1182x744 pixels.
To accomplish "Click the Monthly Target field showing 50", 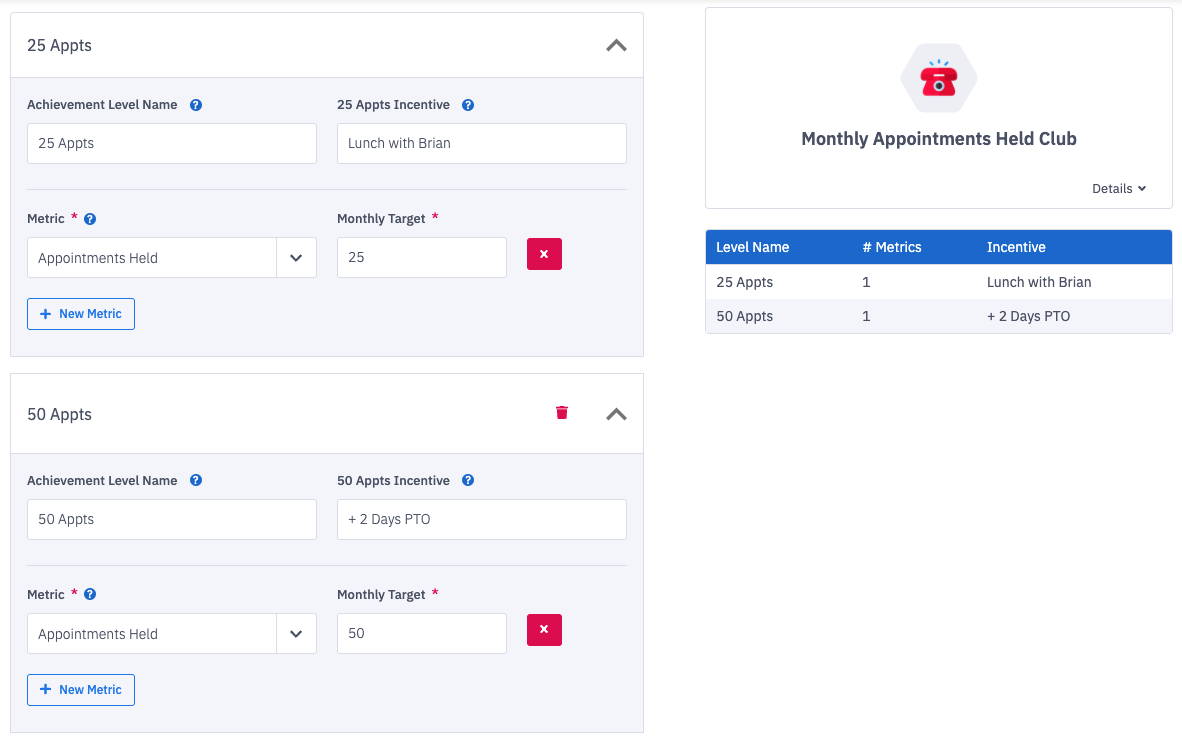I will [x=421, y=634].
